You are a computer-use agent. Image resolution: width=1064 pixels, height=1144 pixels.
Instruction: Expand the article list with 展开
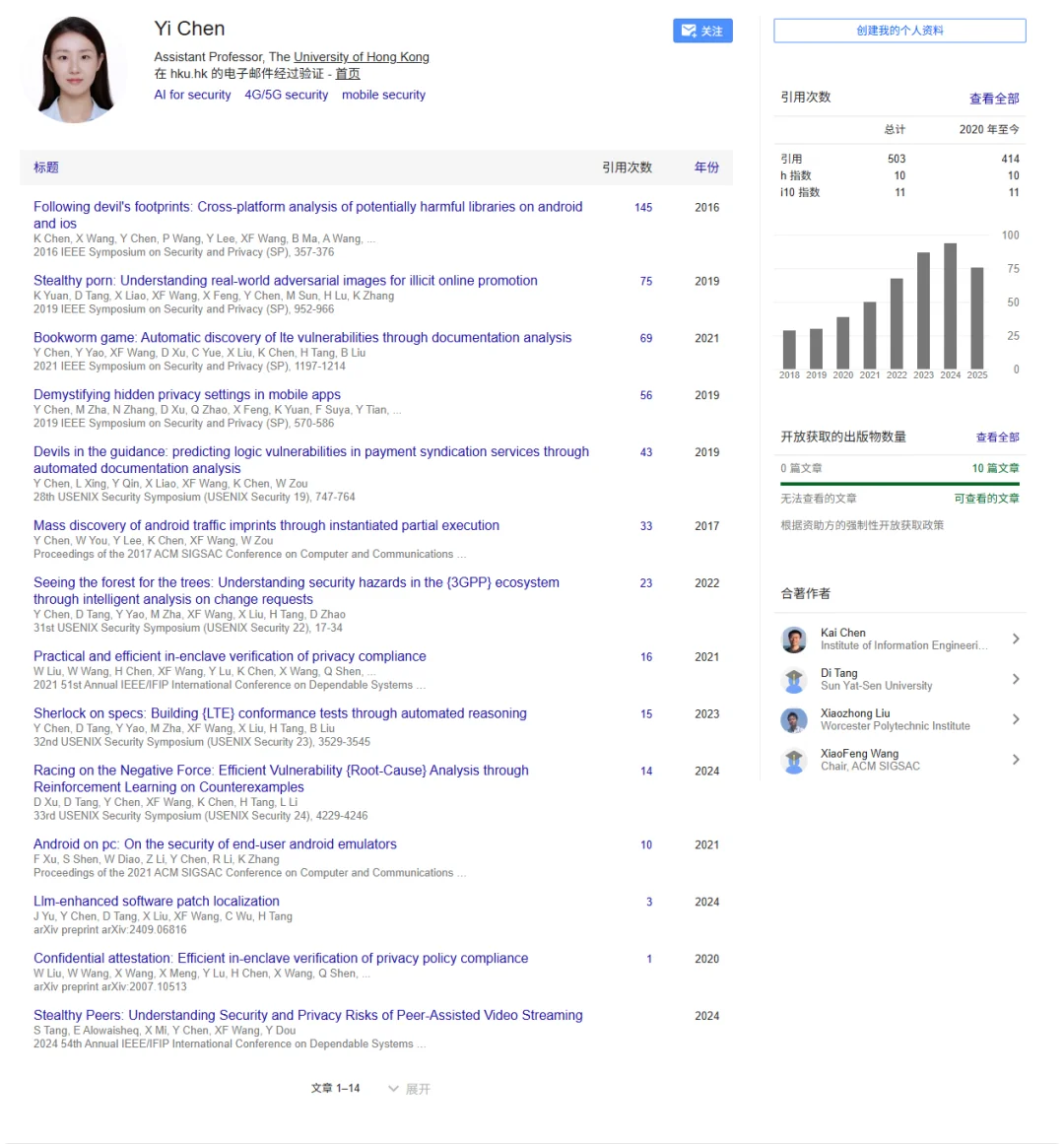click(409, 1089)
